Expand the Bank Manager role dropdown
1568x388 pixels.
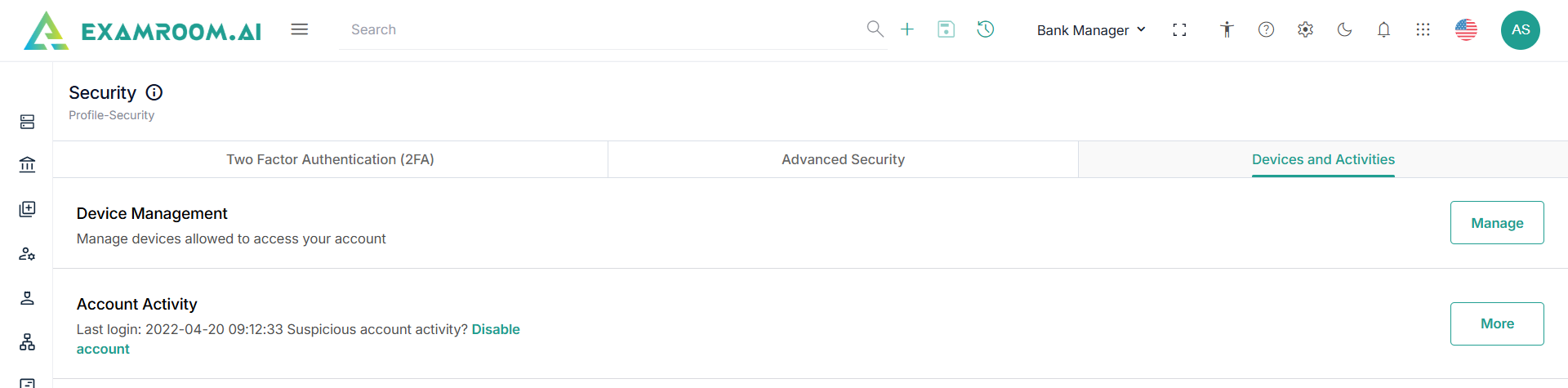(1091, 30)
